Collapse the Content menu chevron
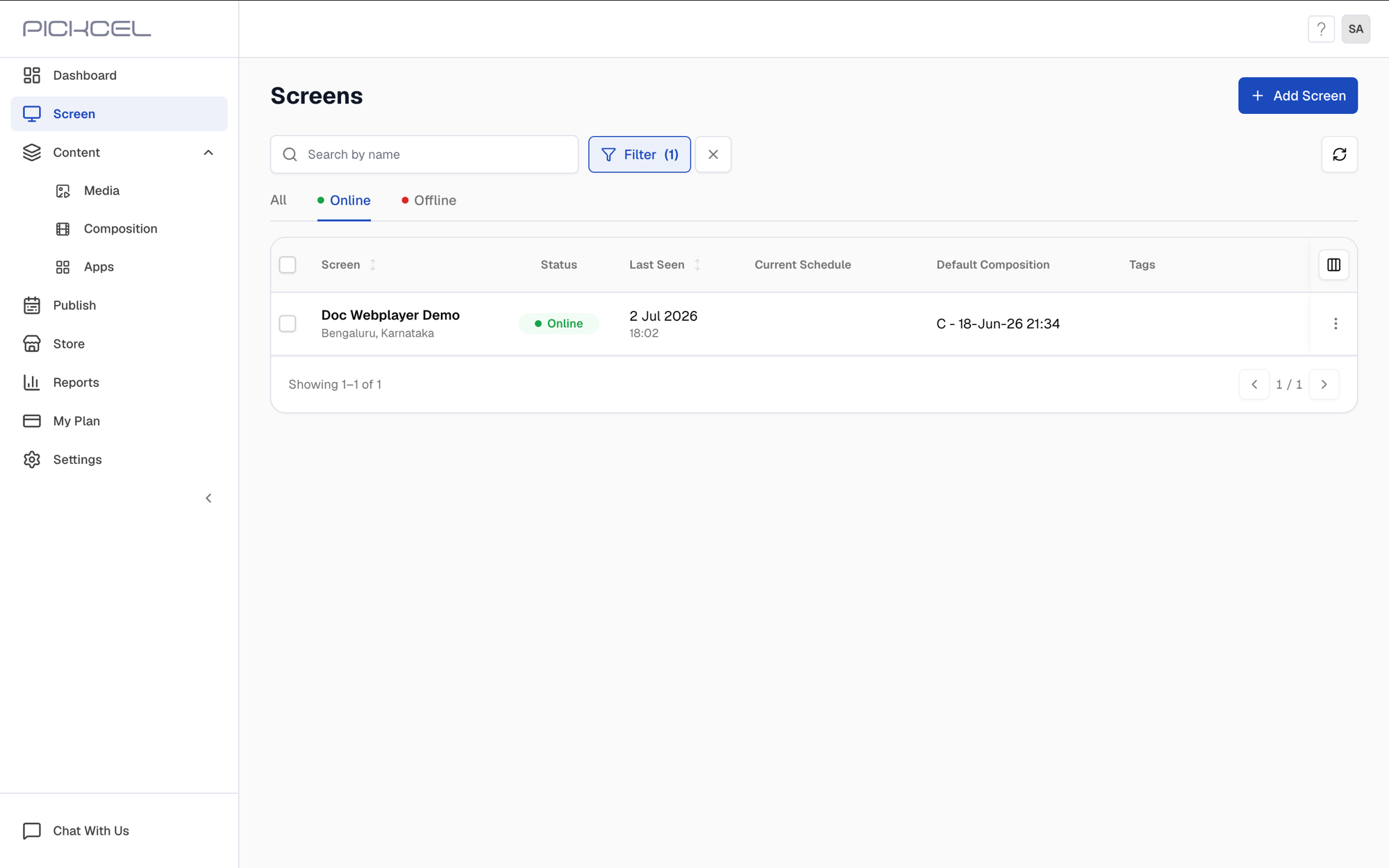Screen dimensions: 1389x868 (208, 153)
